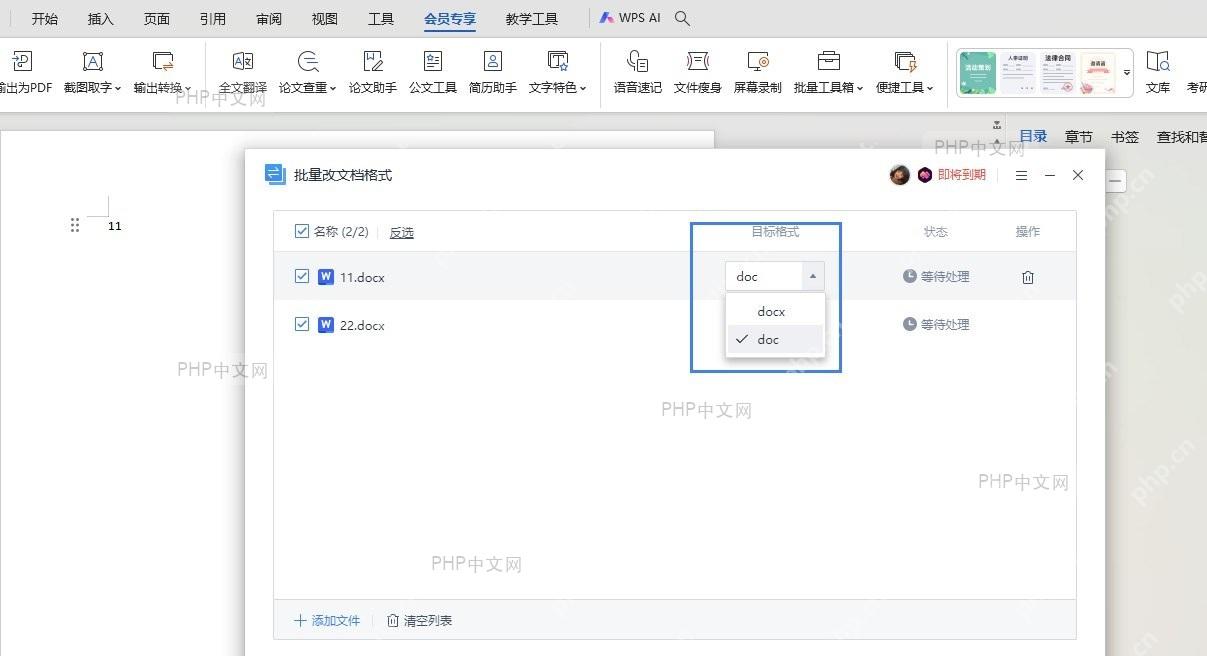Click the WPS AI button
1207x656 pixels.
[x=630, y=18]
